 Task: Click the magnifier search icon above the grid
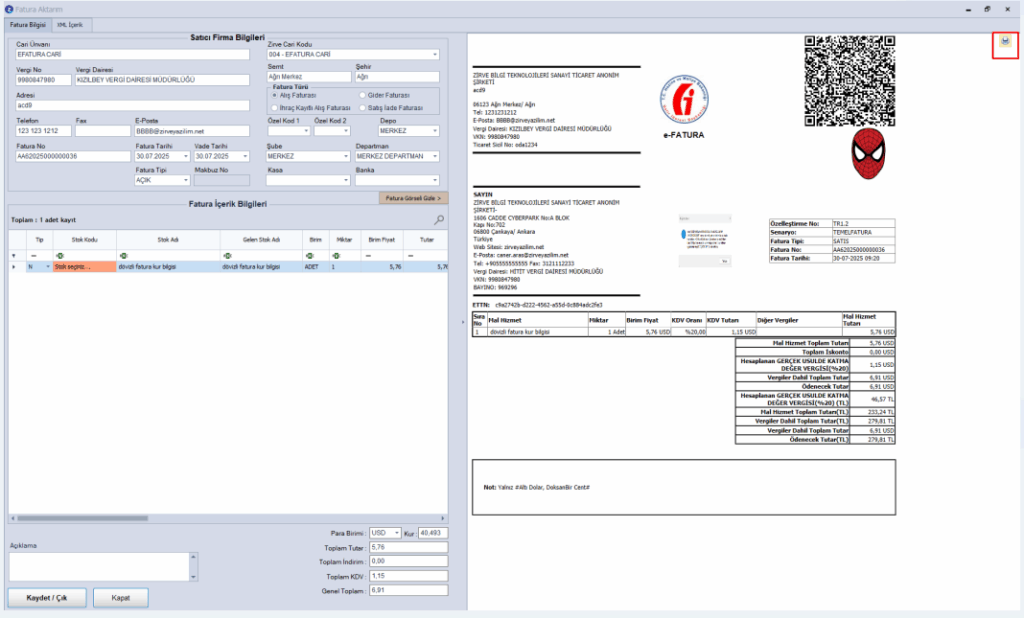(x=439, y=220)
